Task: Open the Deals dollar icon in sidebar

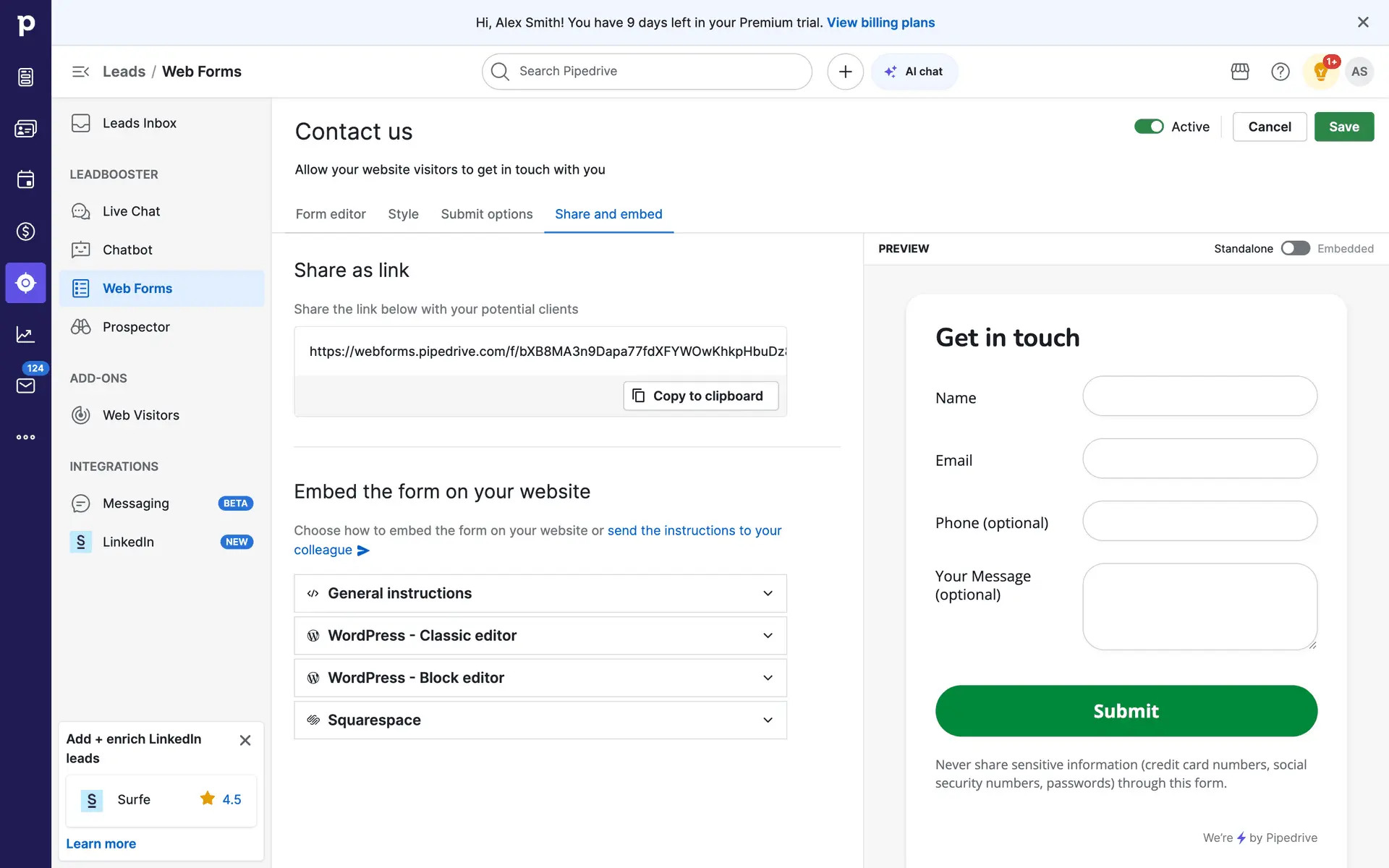Action: pyautogui.click(x=25, y=231)
